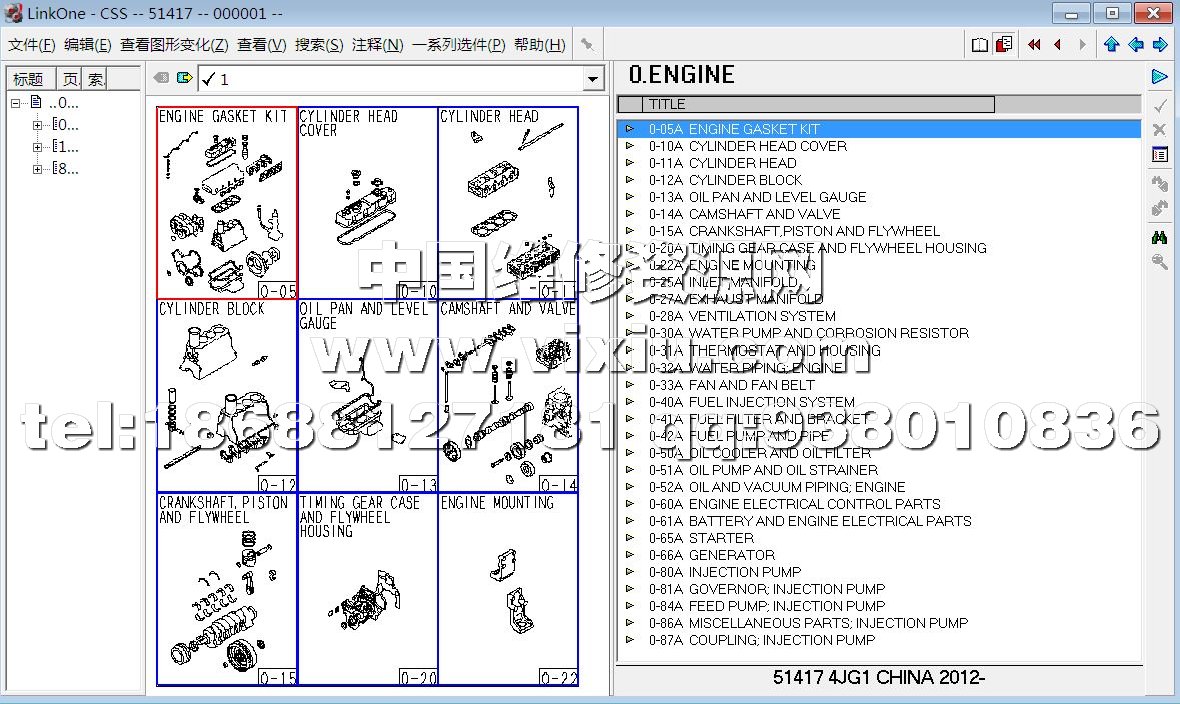Click the open book icon in toolbar
Viewport: 1180px width, 704px height.
(x=980, y=45)
